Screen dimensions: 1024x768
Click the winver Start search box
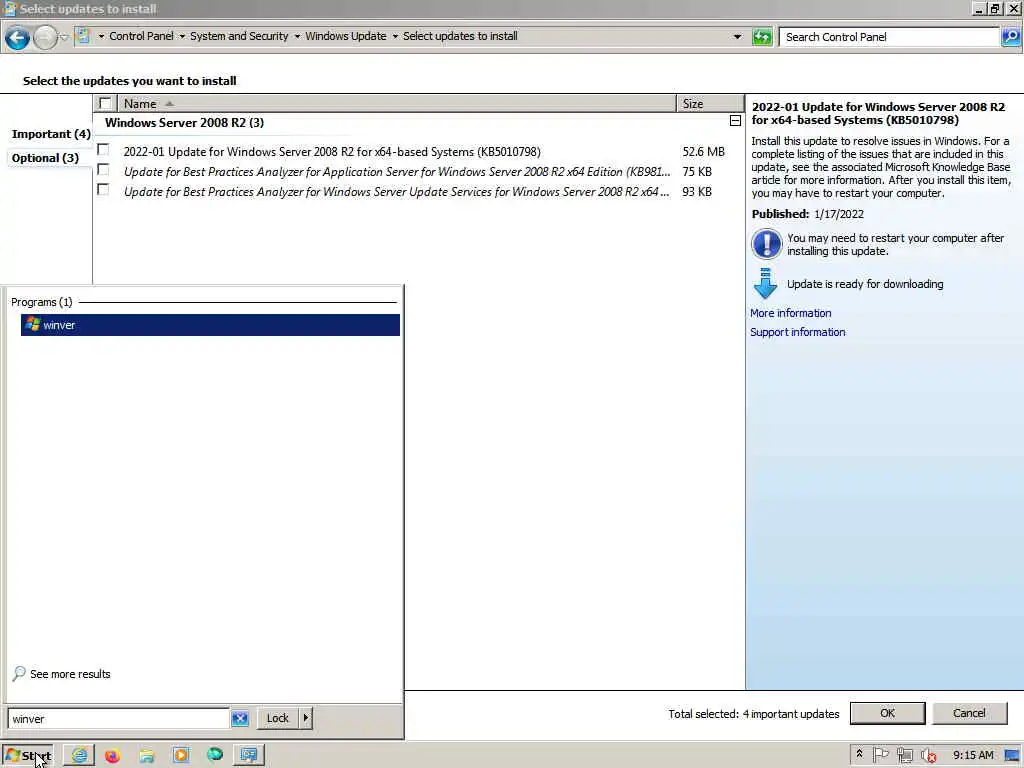[119, 719]
